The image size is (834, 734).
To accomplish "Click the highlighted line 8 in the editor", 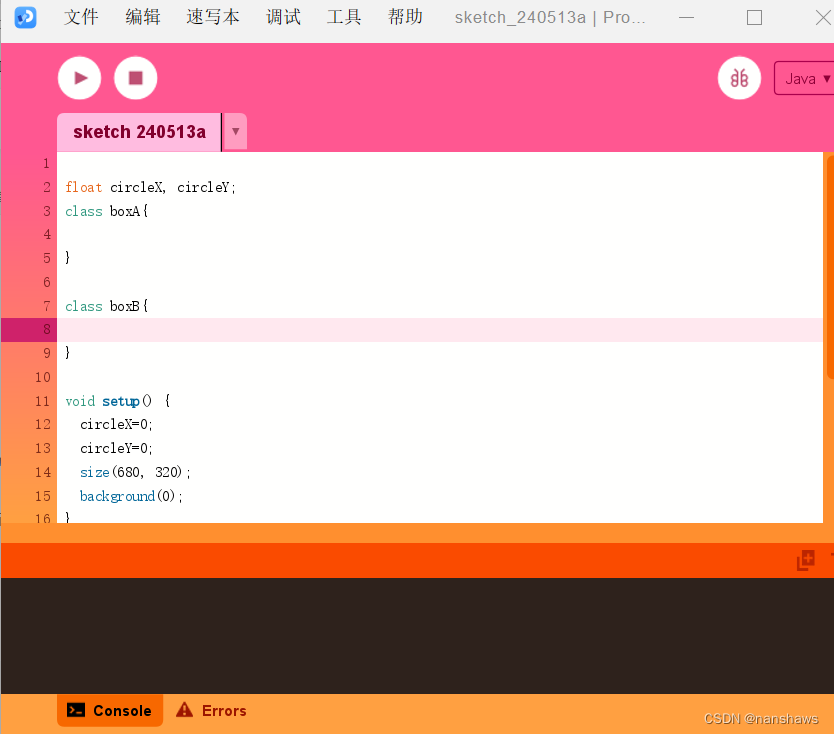I will pos(300,329).
